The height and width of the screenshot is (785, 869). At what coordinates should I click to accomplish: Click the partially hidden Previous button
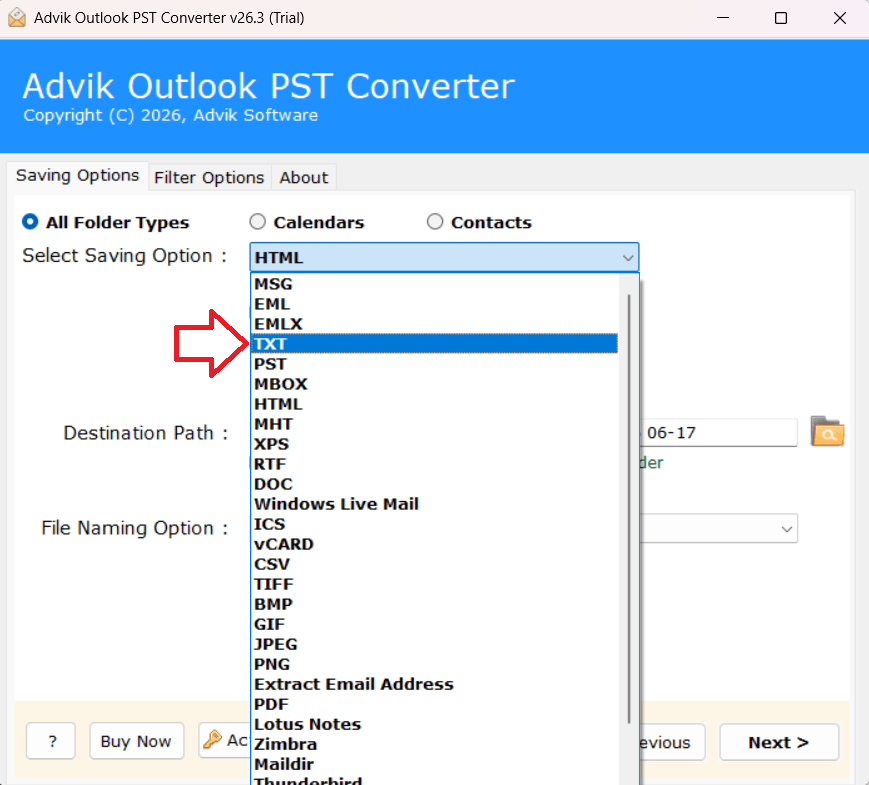coord(672,742)
